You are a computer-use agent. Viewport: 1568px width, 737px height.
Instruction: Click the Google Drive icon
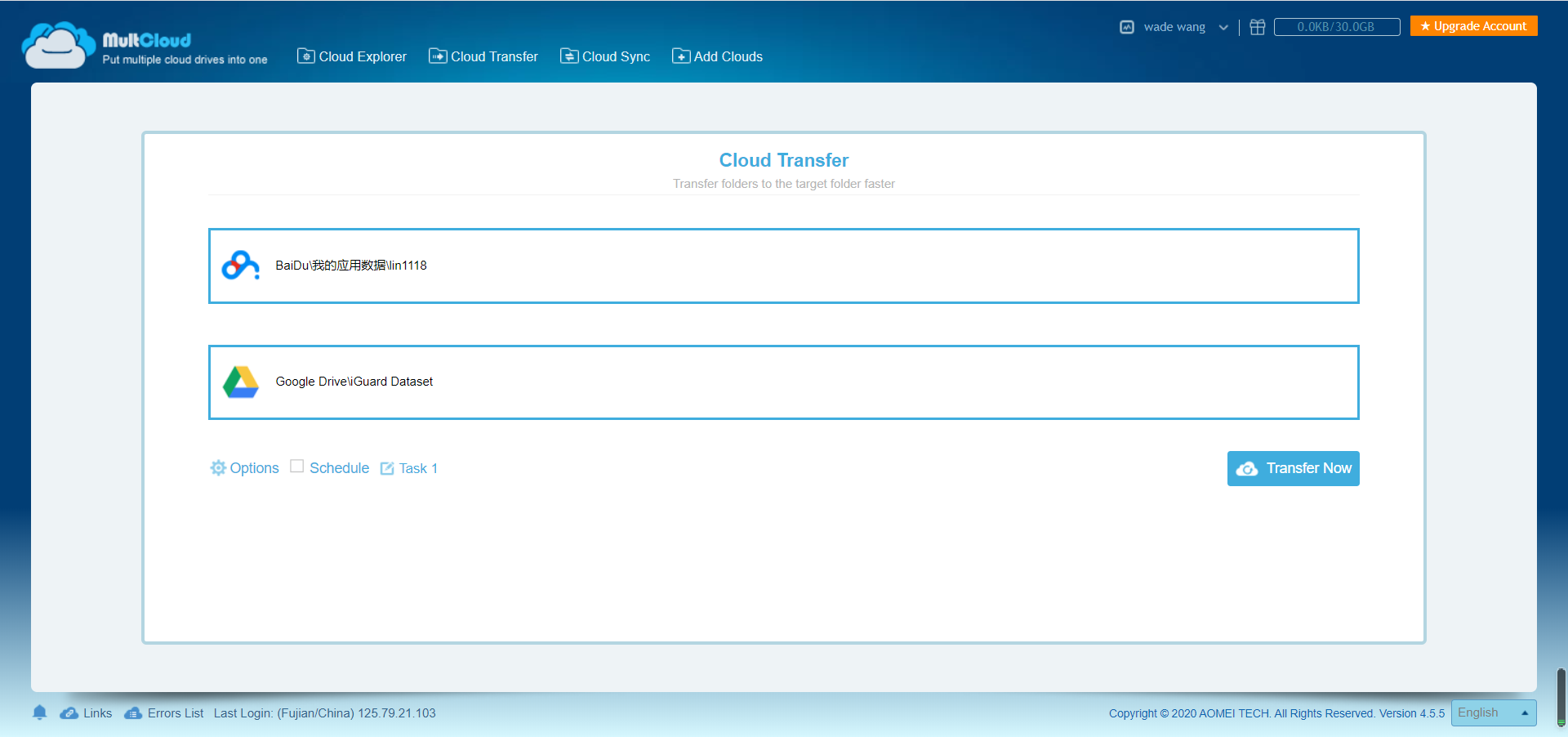(240, 381)
